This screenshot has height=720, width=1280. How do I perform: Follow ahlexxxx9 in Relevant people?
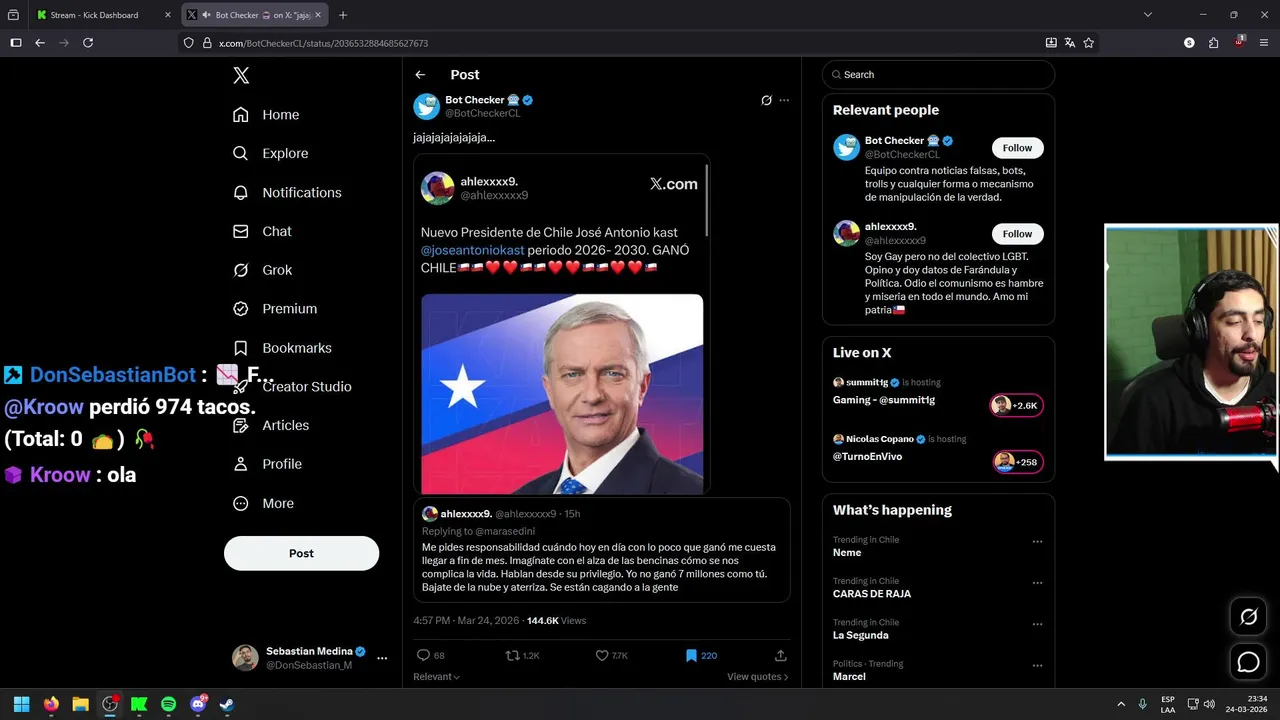1017,234
